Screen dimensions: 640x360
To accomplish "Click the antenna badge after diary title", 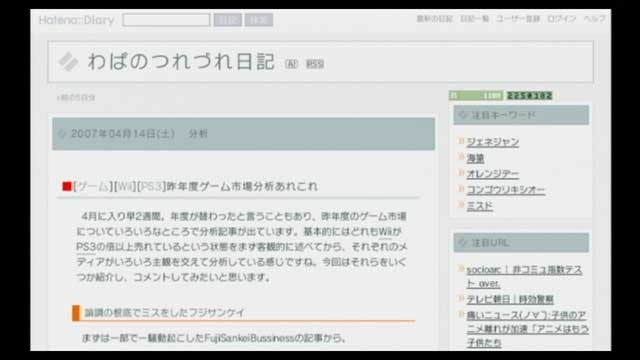I will coord(291,64).
